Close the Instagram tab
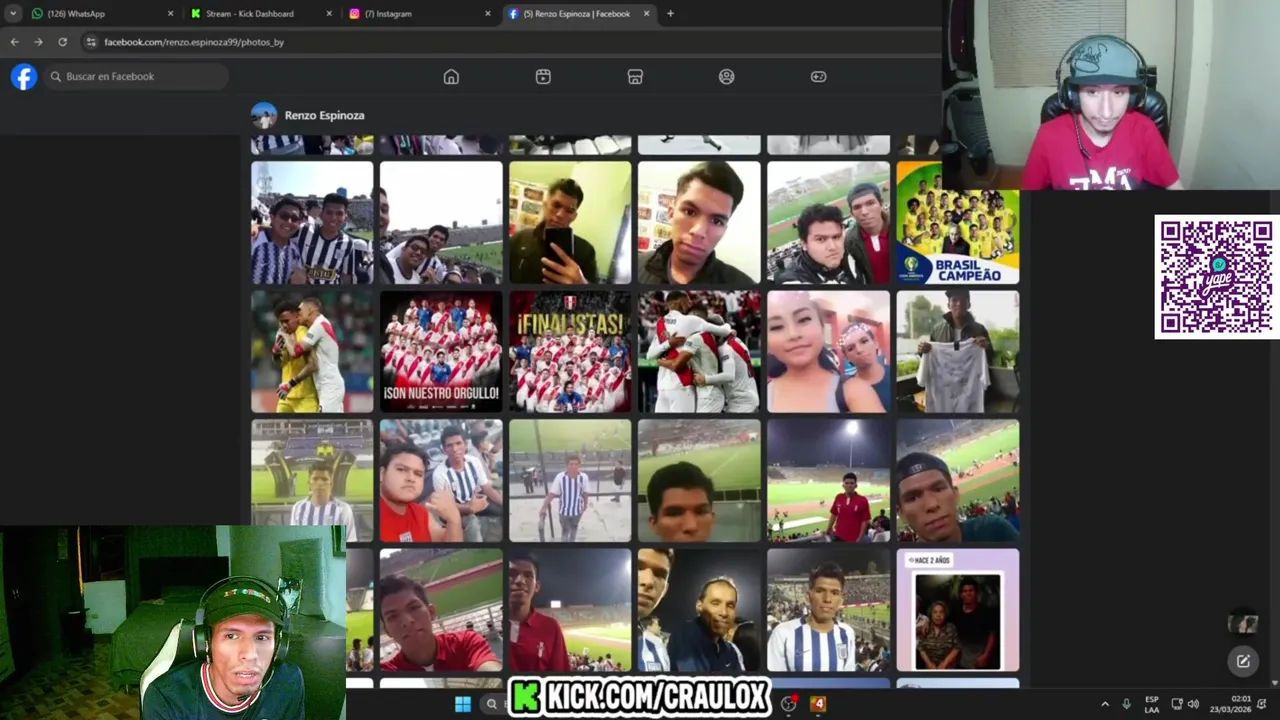1280x720 pixels. click(488, 14)
